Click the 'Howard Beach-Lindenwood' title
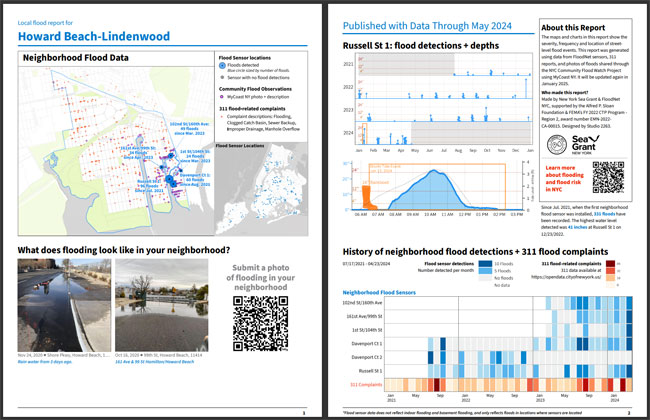Image resolution: width=650 pixels, height=420 pixels. [94, 36]
